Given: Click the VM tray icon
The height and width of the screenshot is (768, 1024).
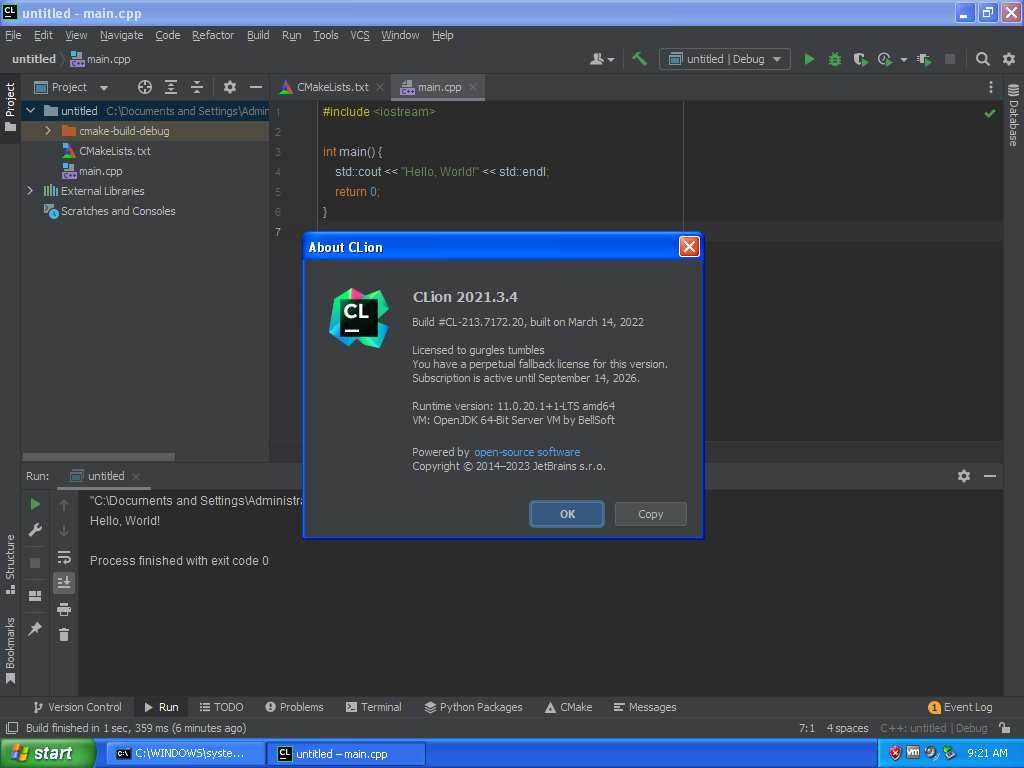Looking at the screenshot, I should click(913, 752).
